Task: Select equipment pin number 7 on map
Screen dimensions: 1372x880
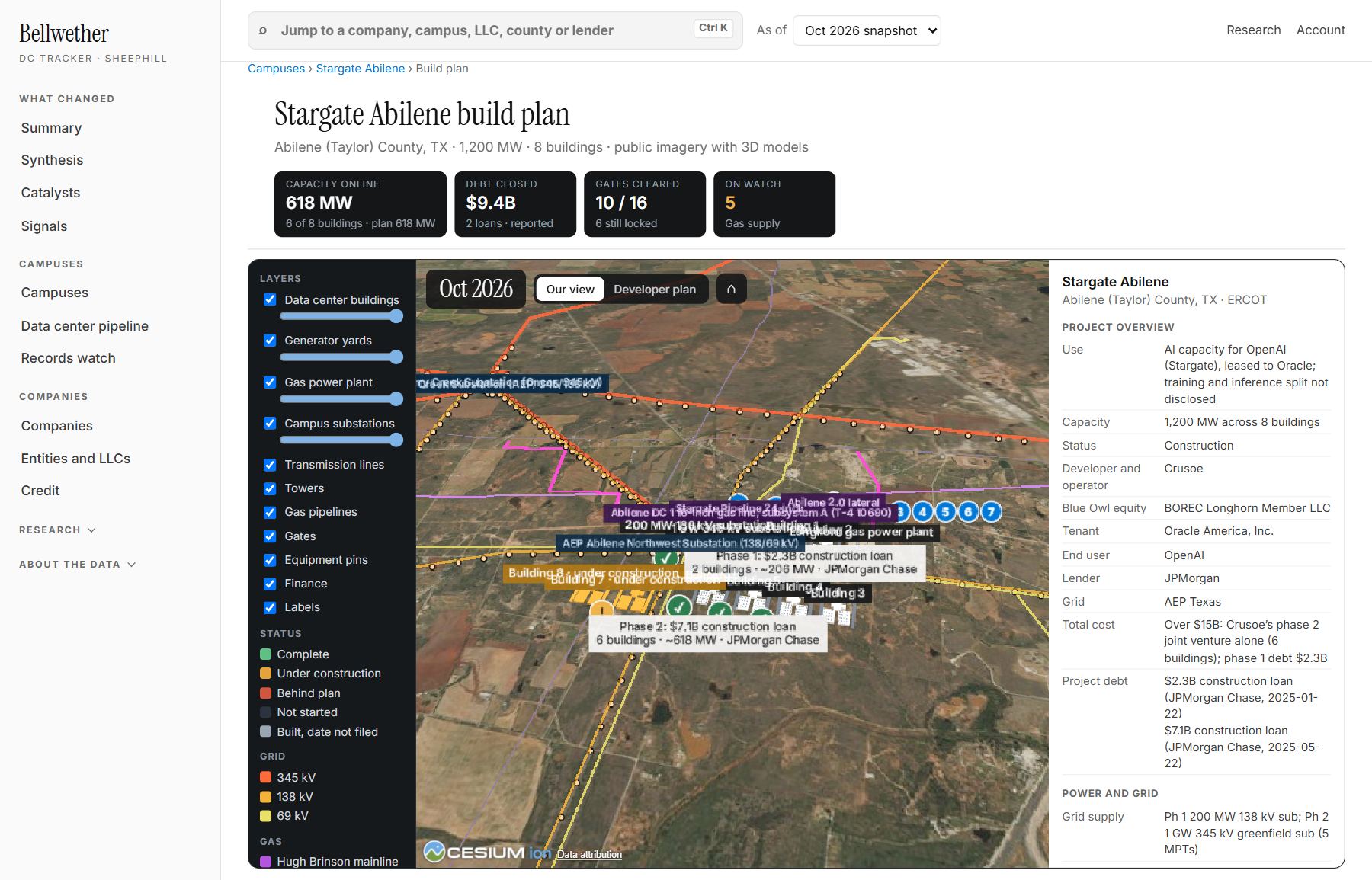Action: coord(991,512)
